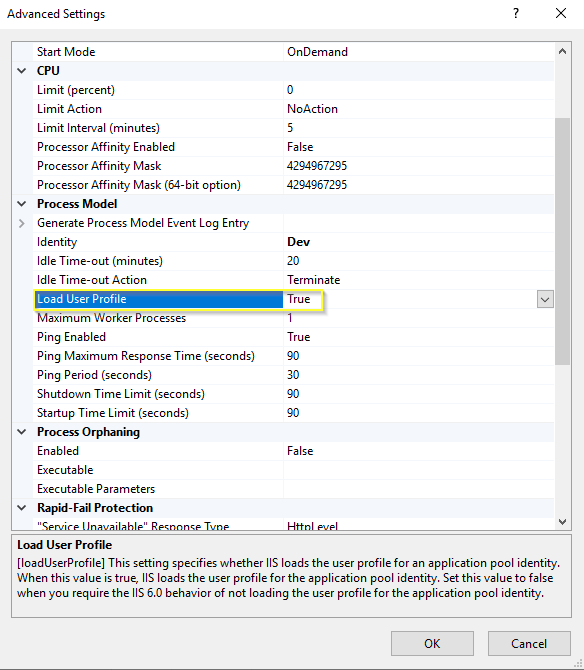Collapse the Process Model section
The height and width of the screenshot is (670, 584).
22,204
